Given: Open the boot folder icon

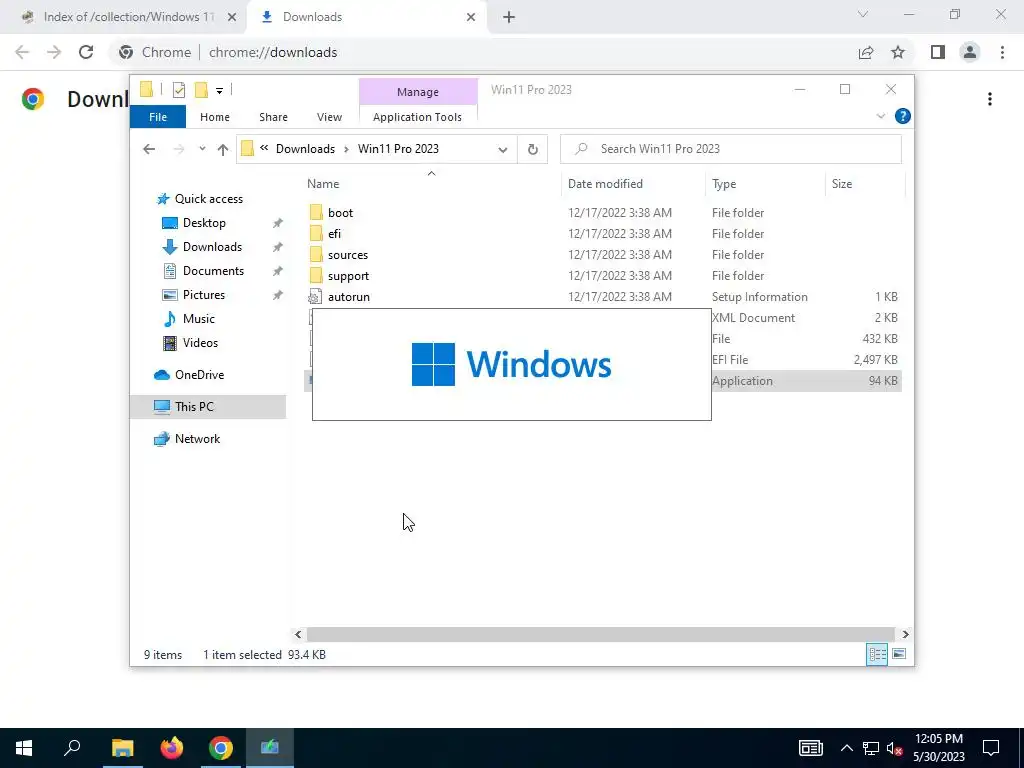Looking at the screenshot, I should (x=316, y=212).
